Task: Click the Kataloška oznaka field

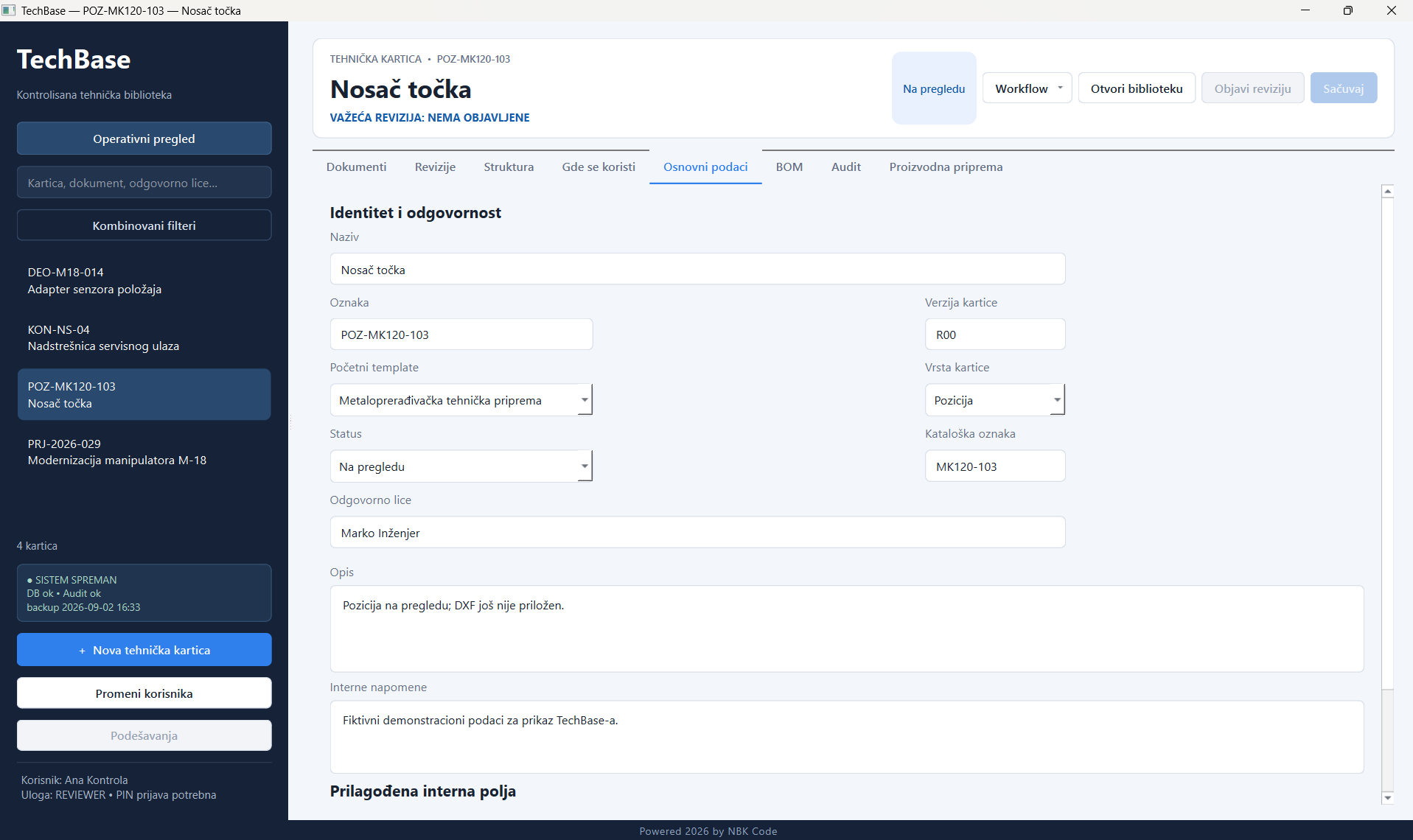Action: (994, 466)
